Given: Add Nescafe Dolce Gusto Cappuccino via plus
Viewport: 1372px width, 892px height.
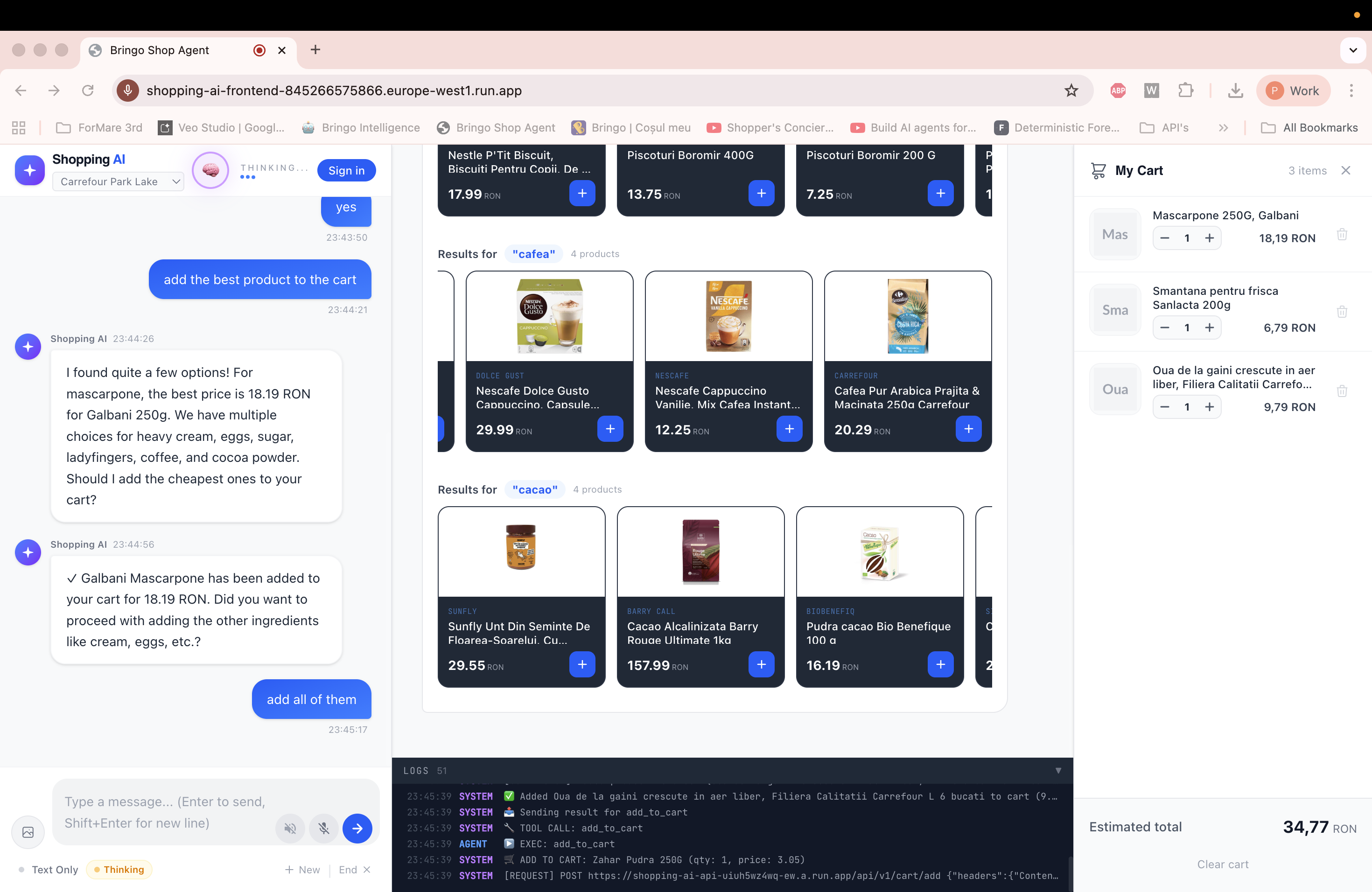Looking at the screenshot, I should tap(610, 429).
